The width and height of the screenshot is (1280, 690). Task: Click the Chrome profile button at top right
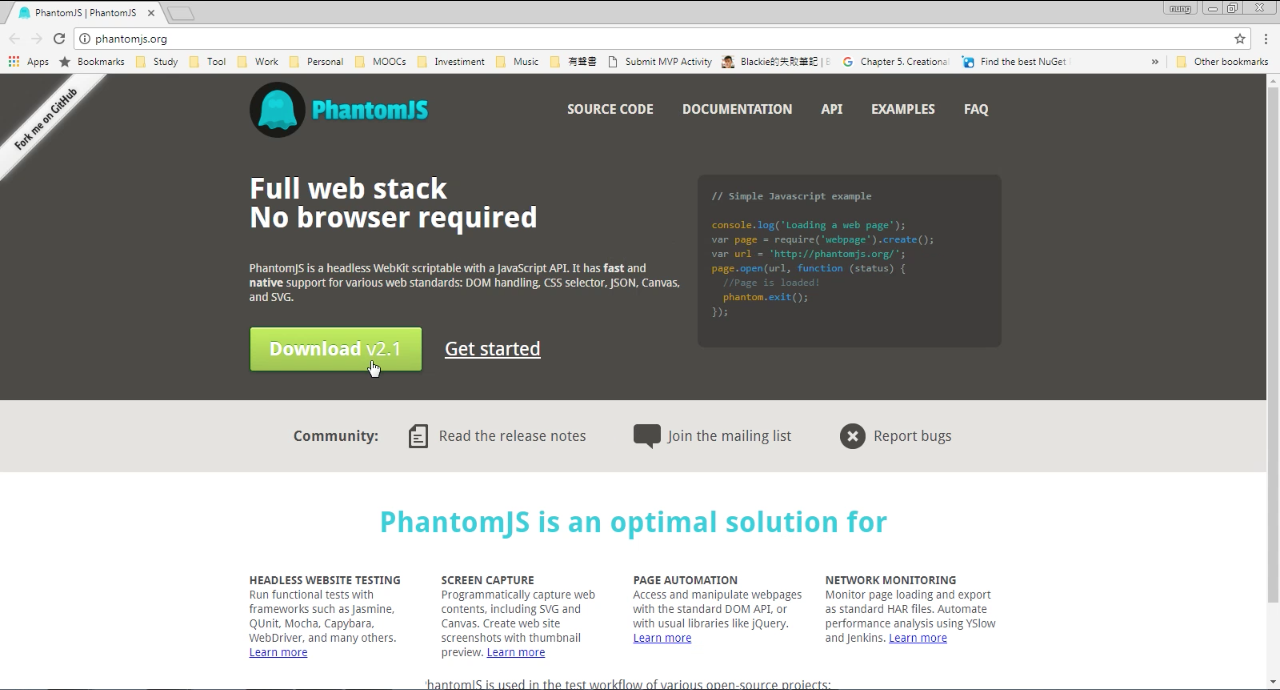tap(1180, 8)
